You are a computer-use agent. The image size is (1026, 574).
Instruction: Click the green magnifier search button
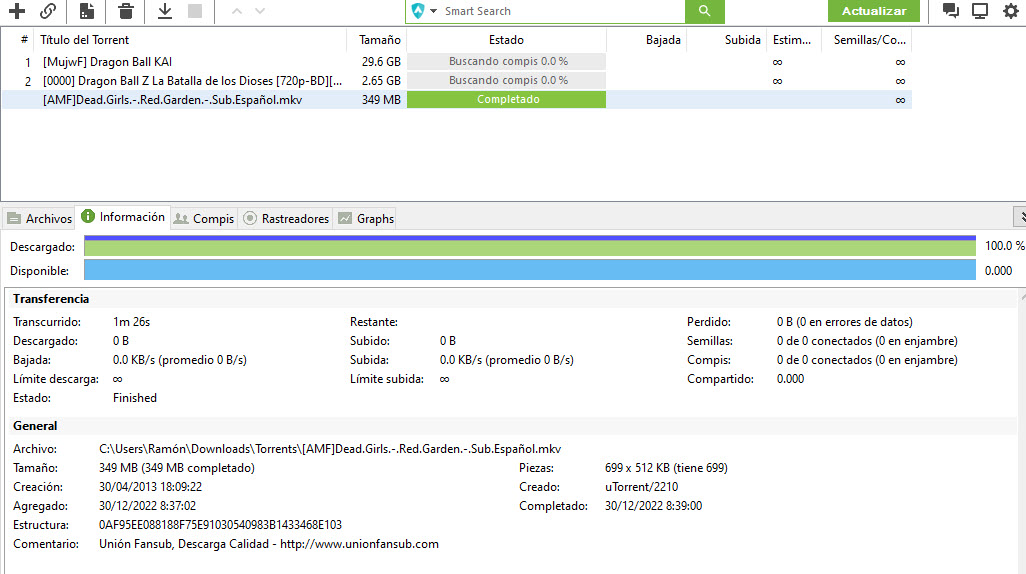pyautogui.click(x=705, y=11)
